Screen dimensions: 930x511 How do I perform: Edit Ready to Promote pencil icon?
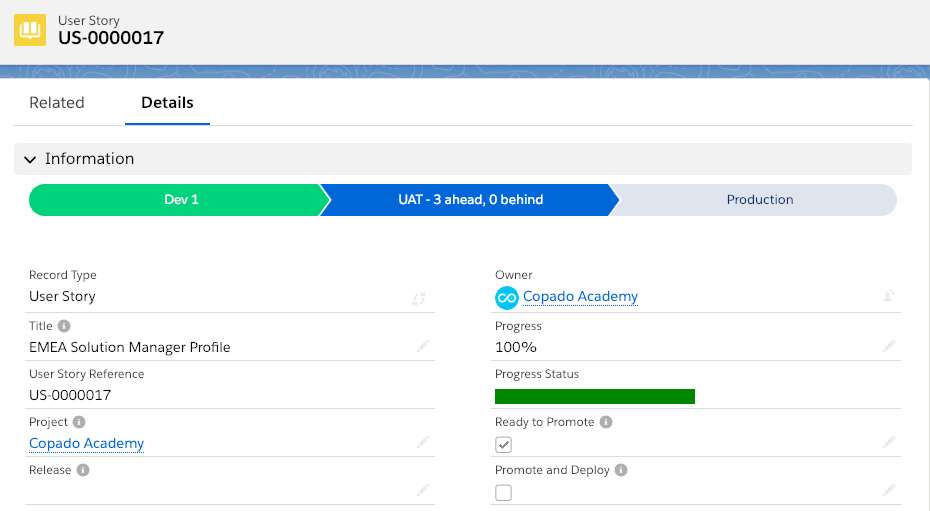coord(888,442)
